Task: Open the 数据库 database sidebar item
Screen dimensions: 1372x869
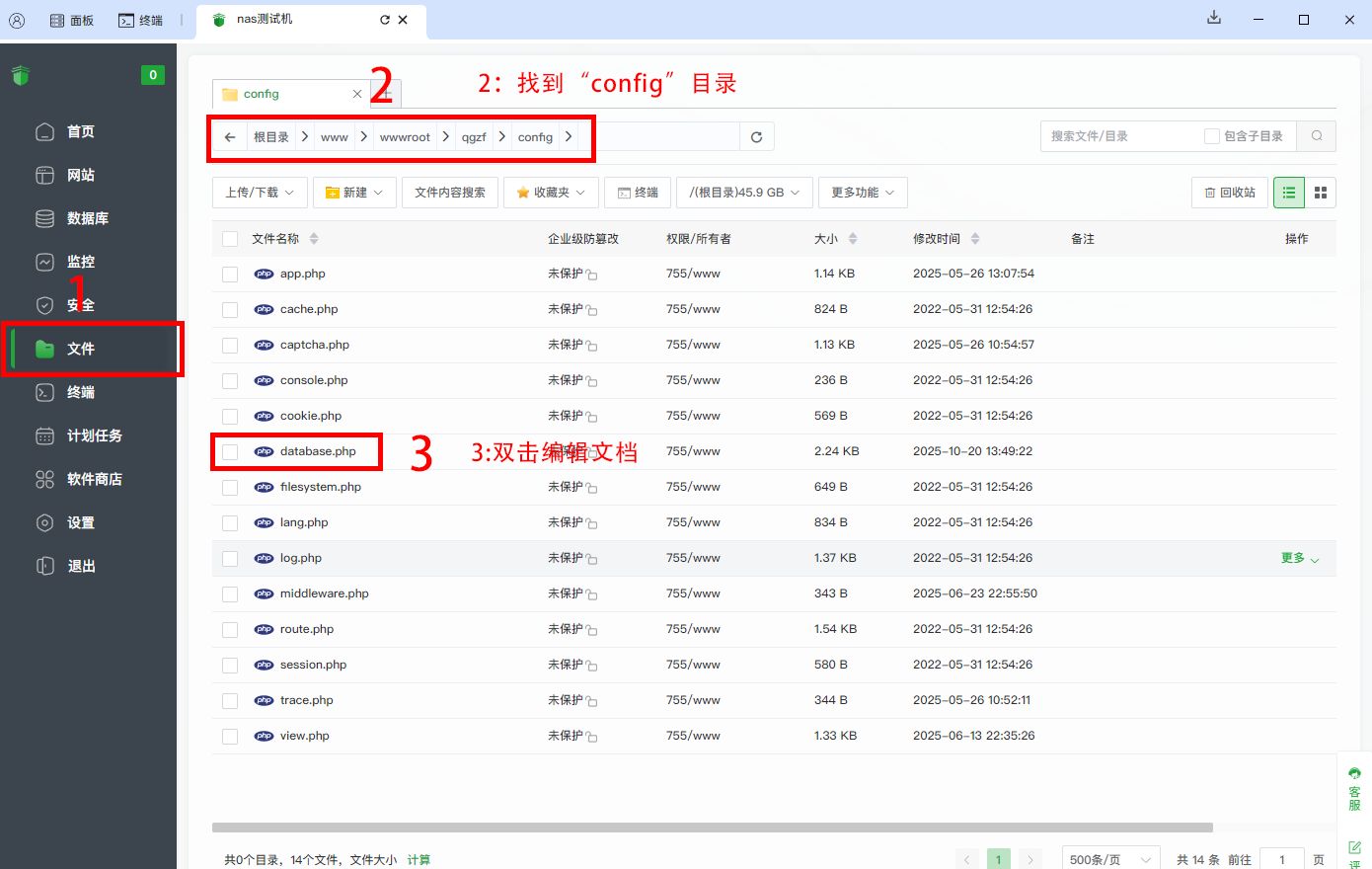Action: (87, 218)
